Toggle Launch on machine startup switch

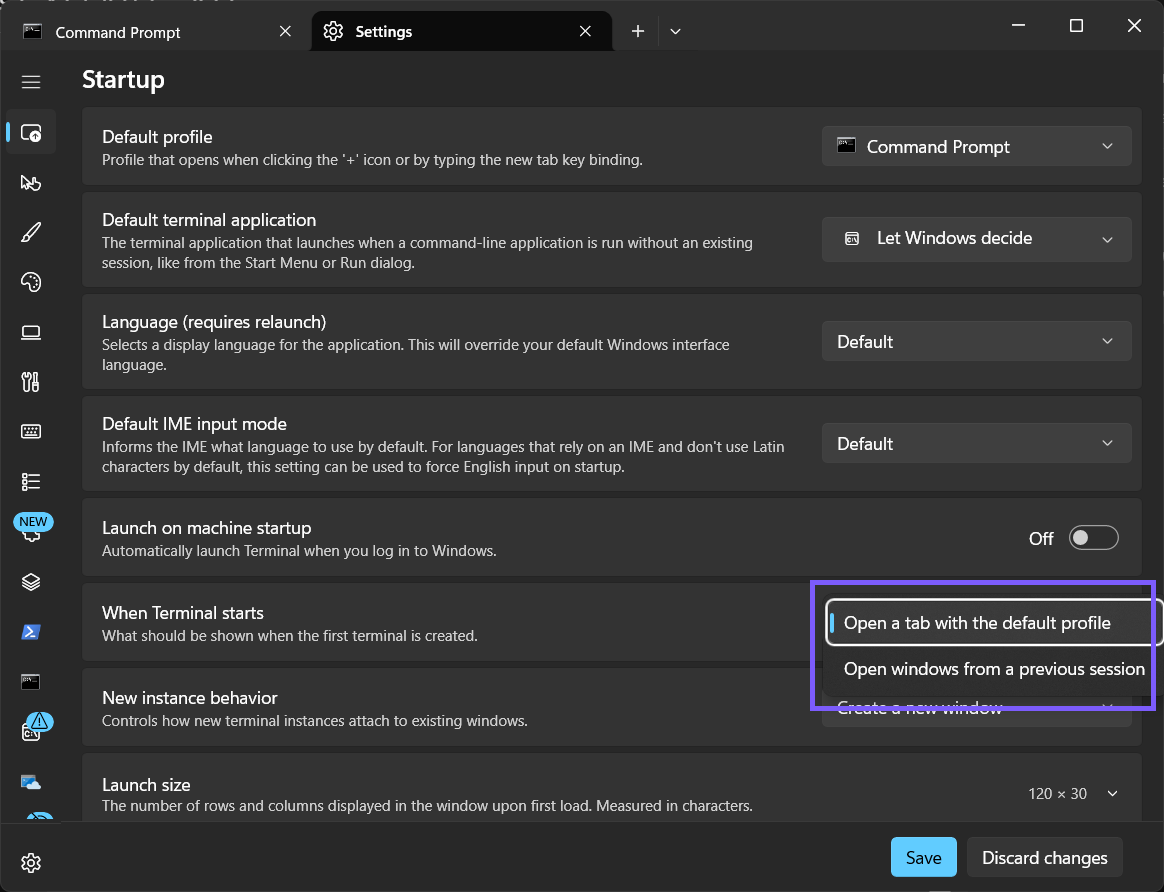1093,537
